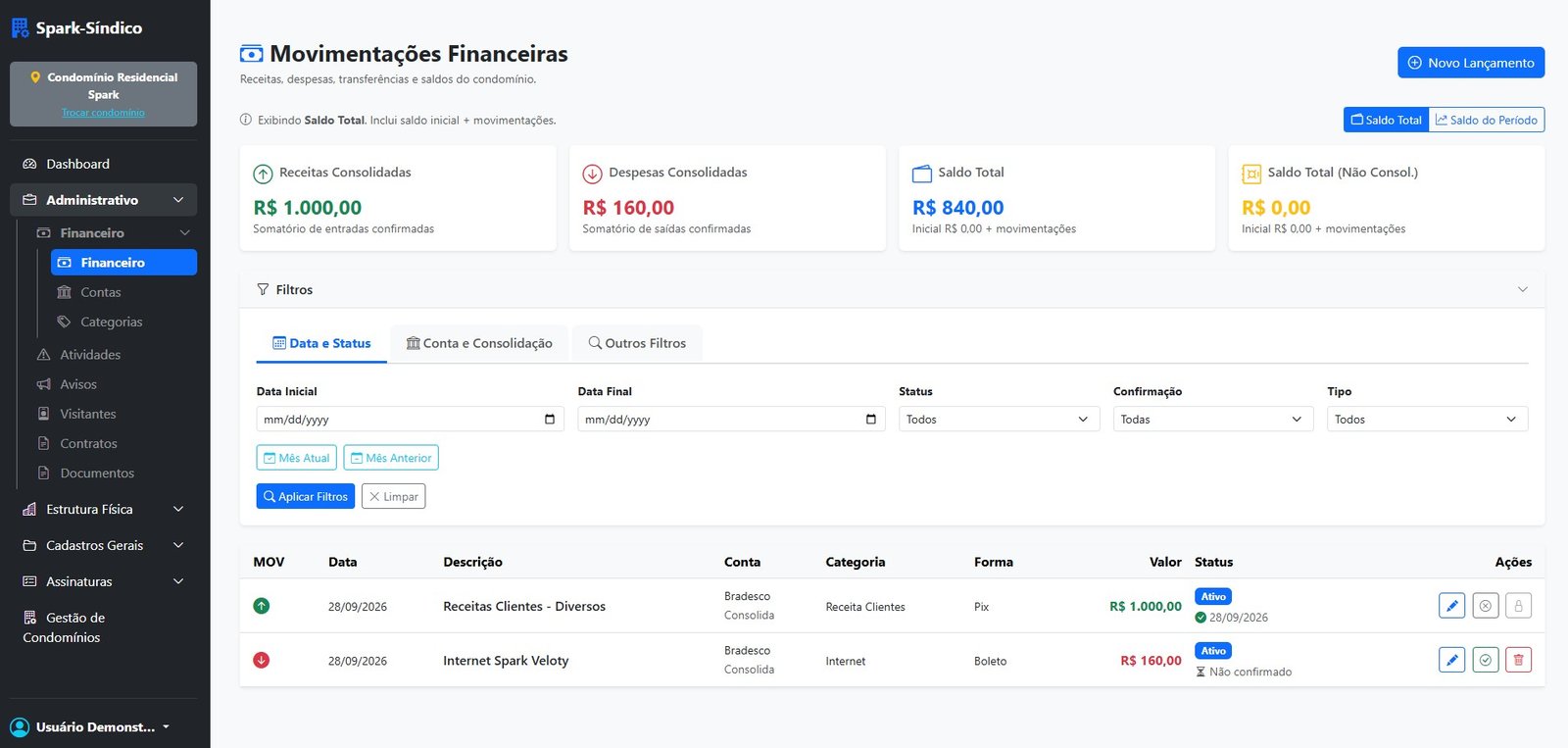
Task: Collapse the Administrativo menu section
Action: (104, 200)
